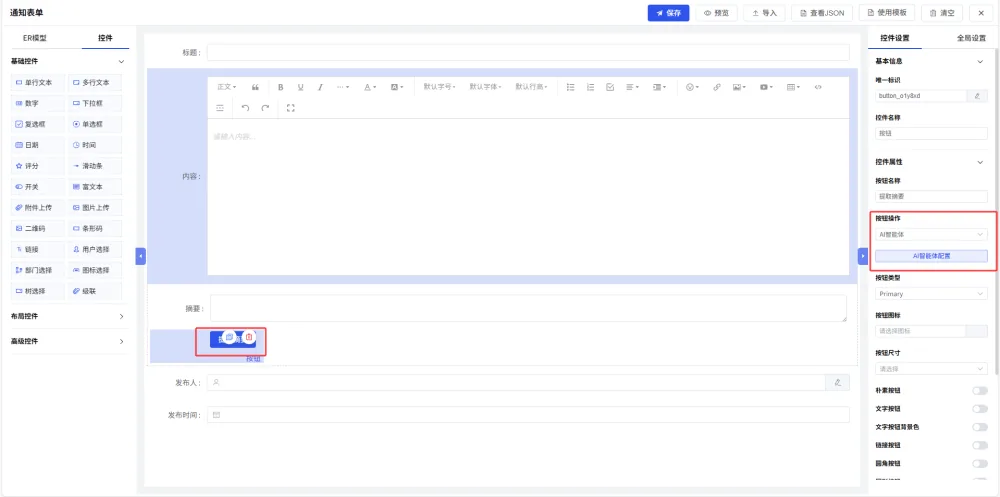Screen dimensions: 1000x497
Task: Expand the 布局控件 section
Action: (x=68, y=316)
